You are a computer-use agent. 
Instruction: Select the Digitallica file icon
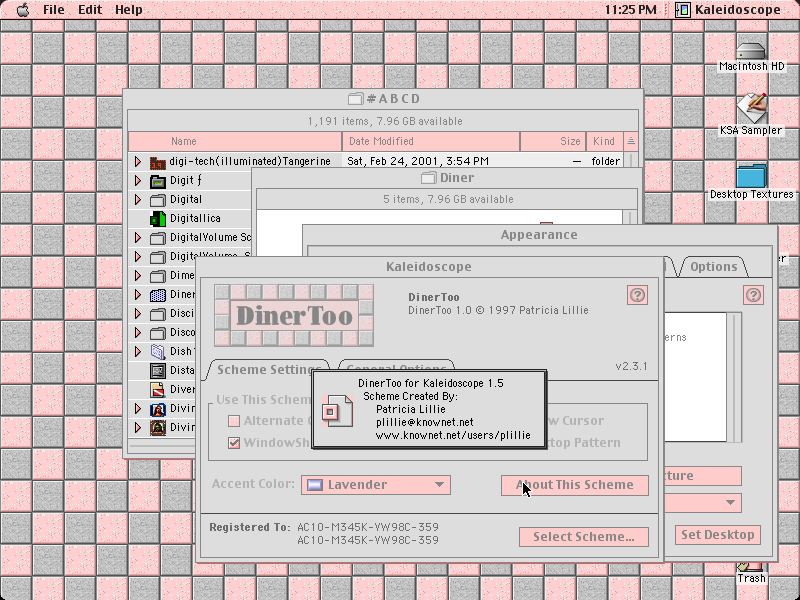pos(158,218)
